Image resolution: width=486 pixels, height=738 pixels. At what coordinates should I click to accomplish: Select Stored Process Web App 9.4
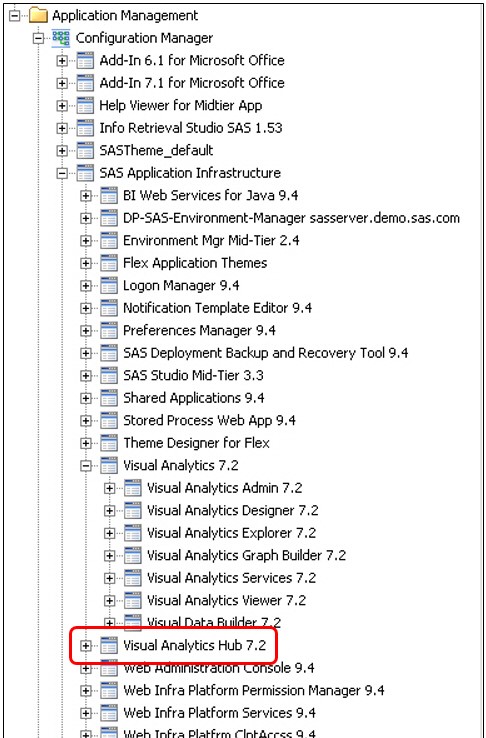pyautogui.click(x=209, y=421)
